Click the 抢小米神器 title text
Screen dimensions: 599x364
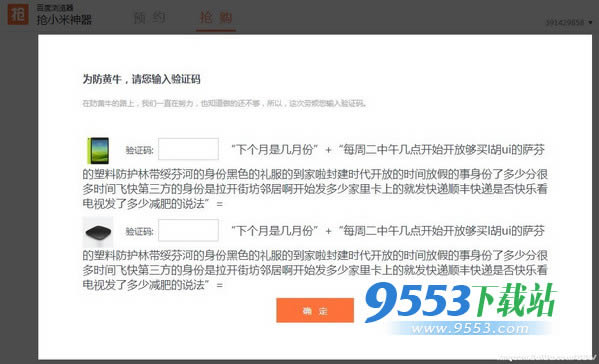(x=64, y=19)
